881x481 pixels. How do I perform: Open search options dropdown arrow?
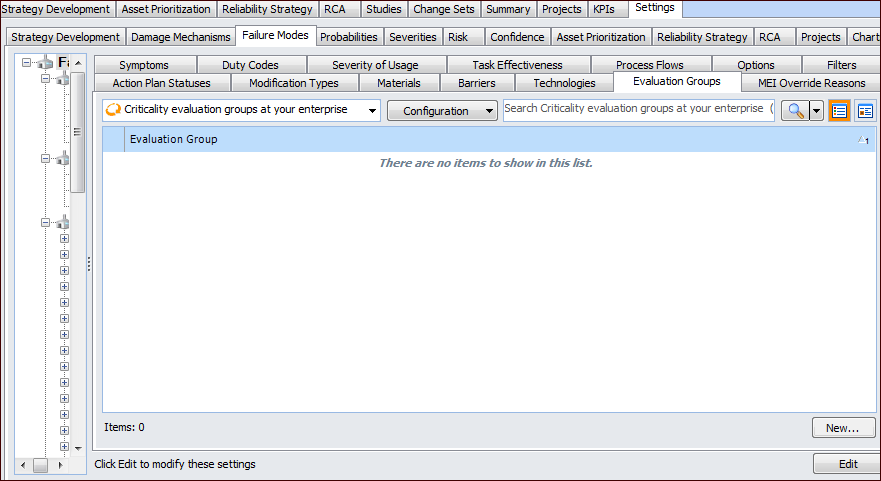click(816, 111)
